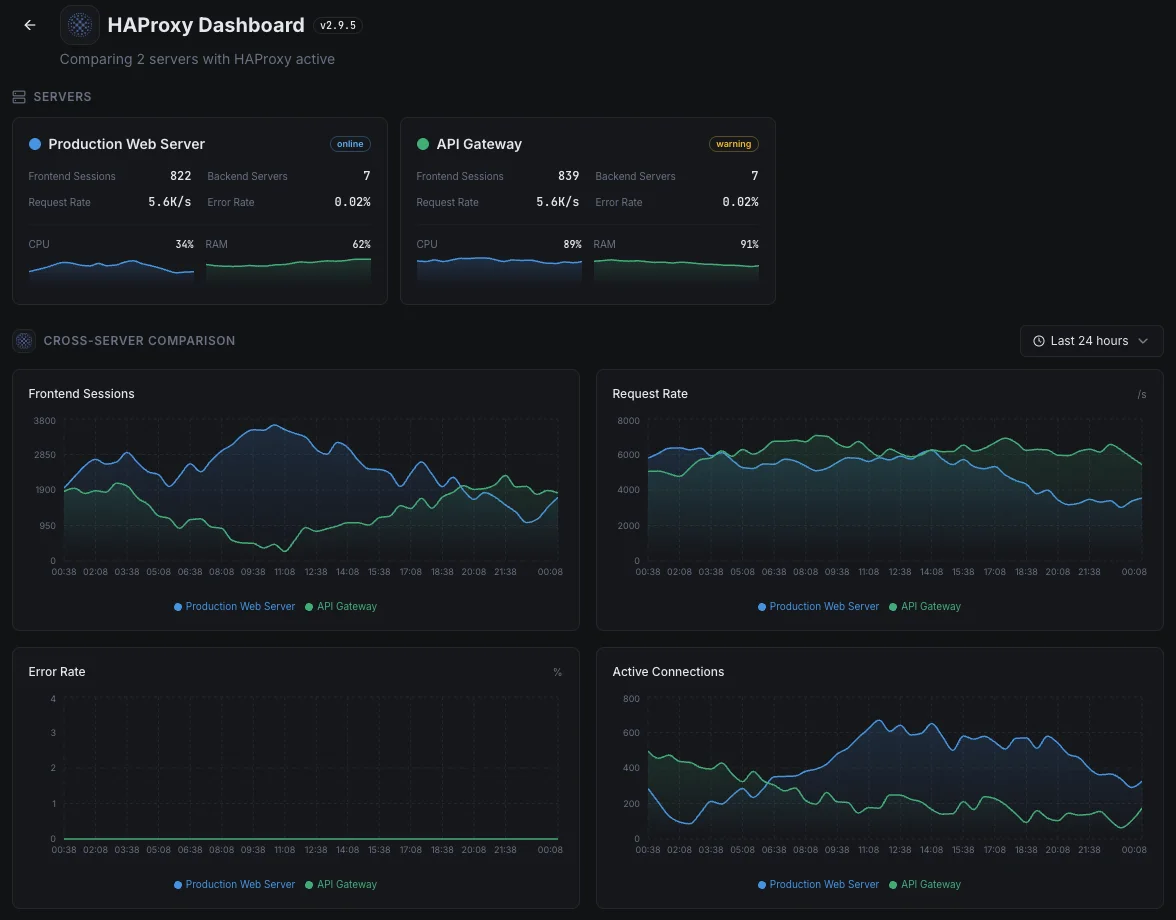
Task: Click the 800 axis label on Active Connections
Action: coord(632,699)
